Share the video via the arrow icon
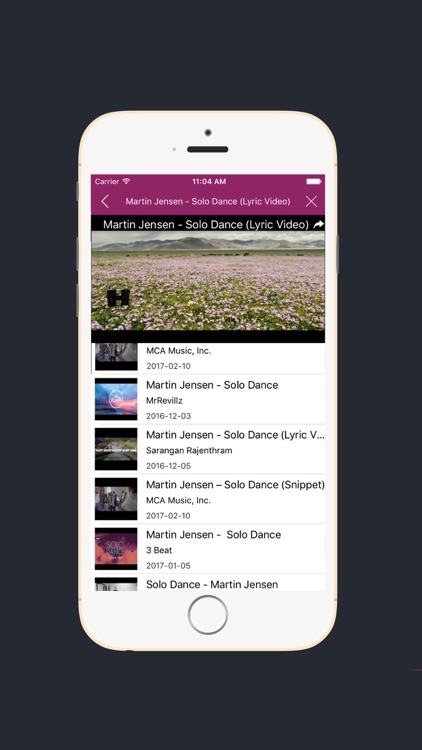The image size is (422, 750). pos(319,224)
